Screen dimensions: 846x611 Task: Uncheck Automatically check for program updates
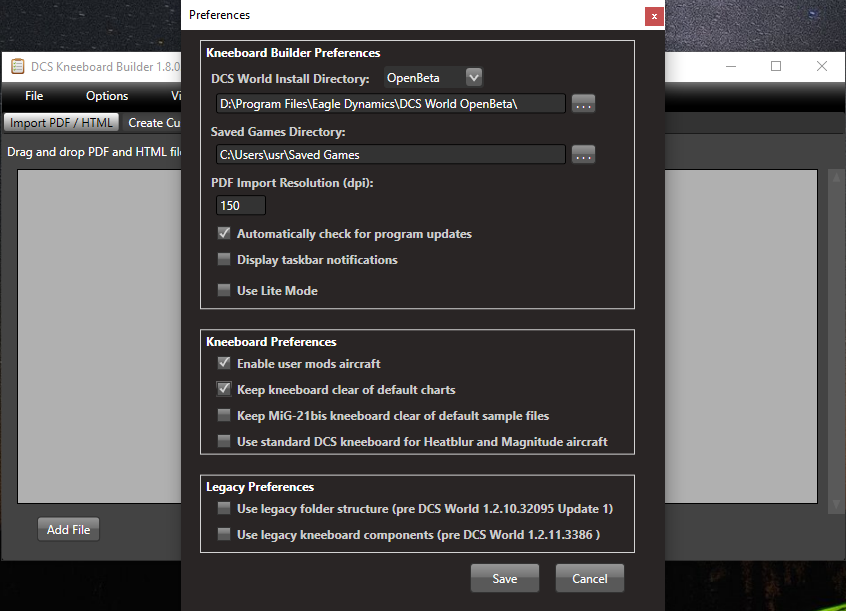(x=223, y=233)
